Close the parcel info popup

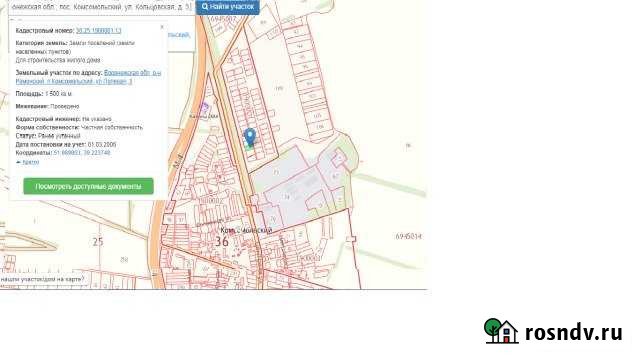point(162,27)
